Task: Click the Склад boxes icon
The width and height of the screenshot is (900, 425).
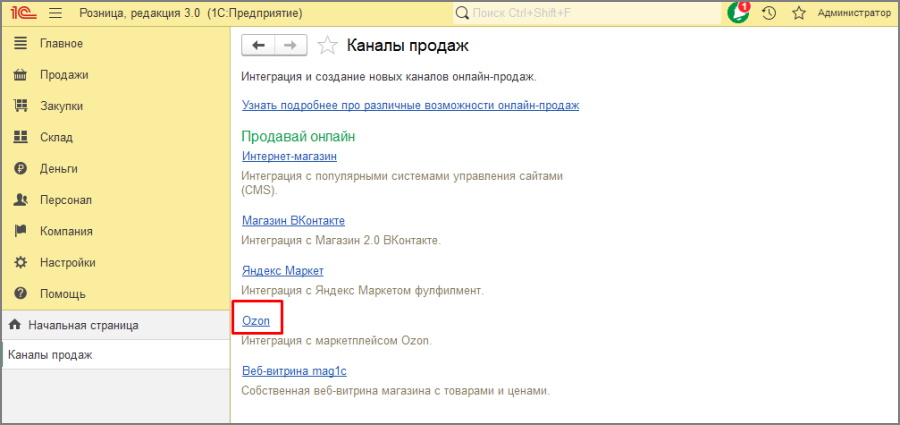Action: (x=21, y=137)
